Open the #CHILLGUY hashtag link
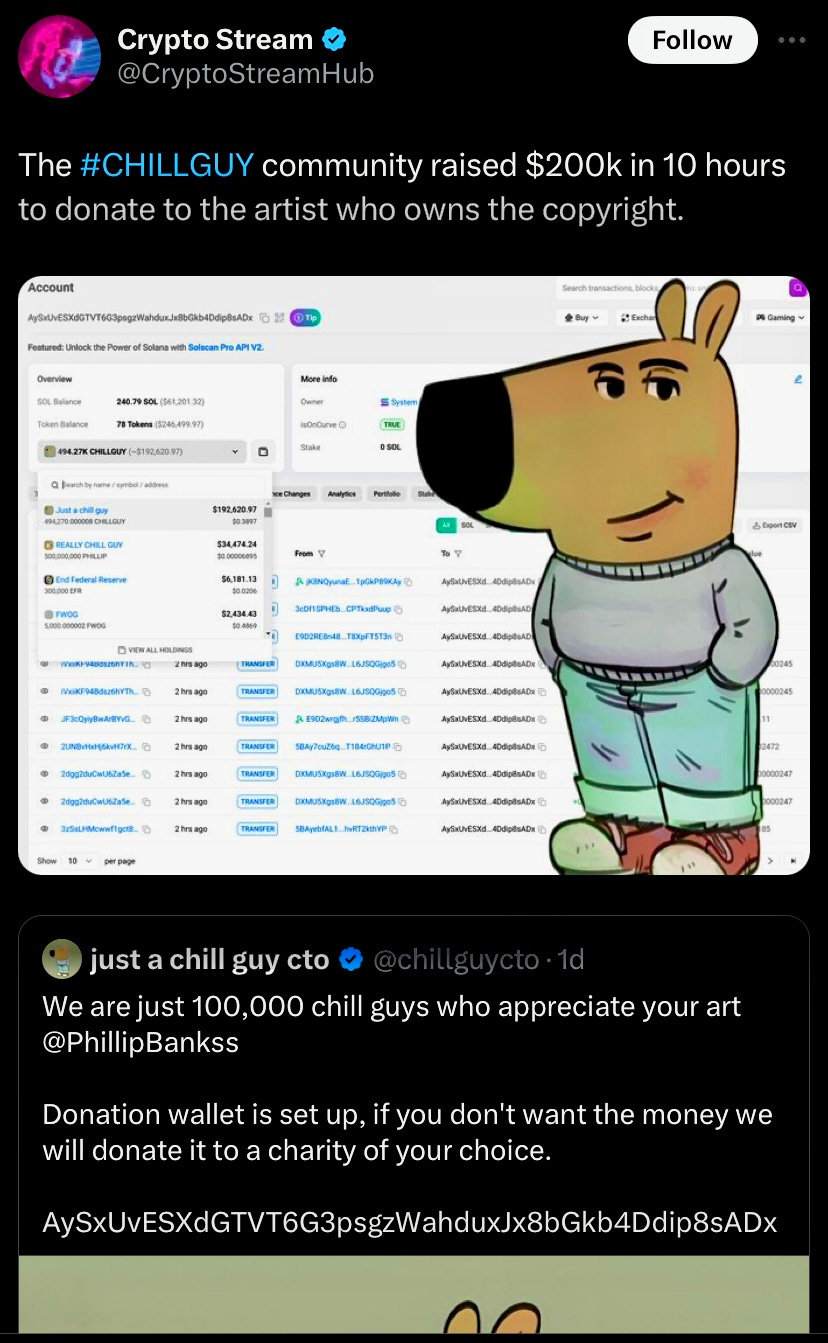The height and width of the screenshot is (1343, 828). 166,165
